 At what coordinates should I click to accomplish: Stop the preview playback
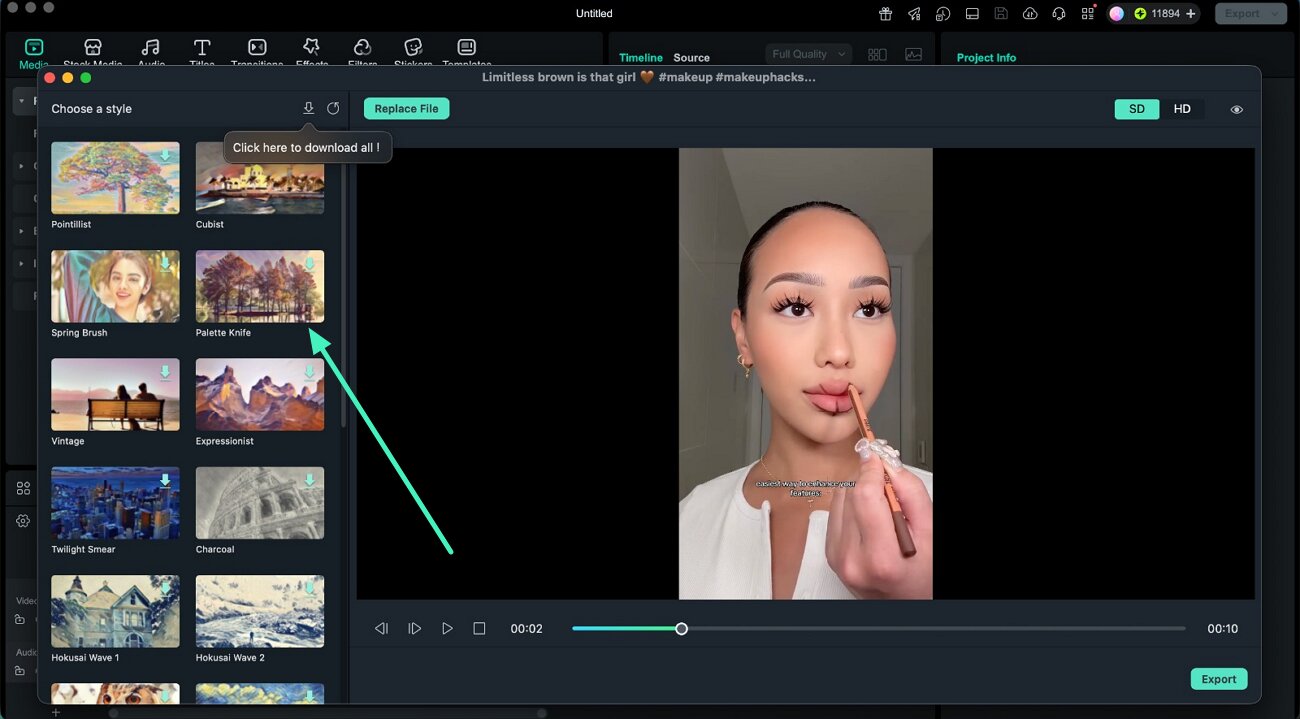479,629
